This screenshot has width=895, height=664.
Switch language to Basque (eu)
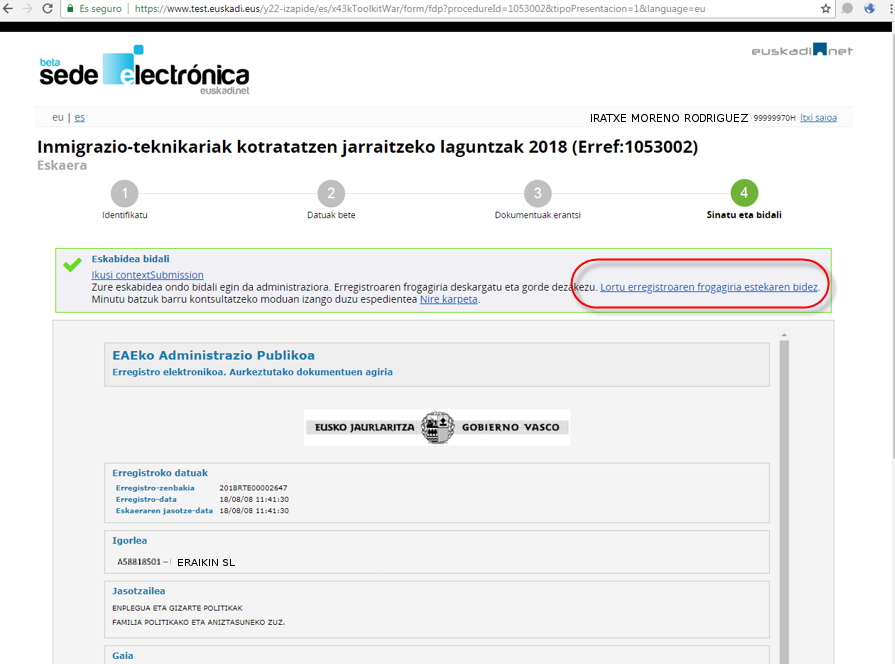[57, 117]
